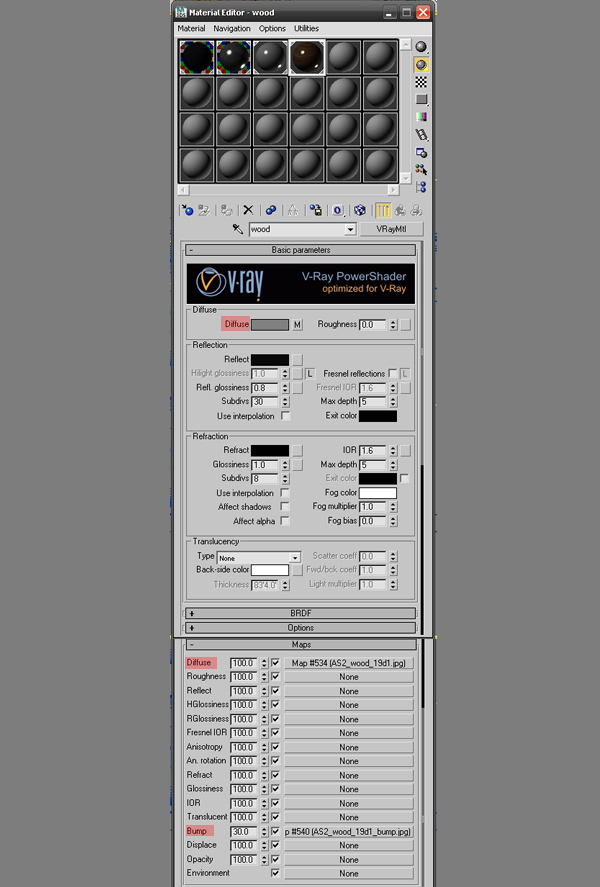Open the Utilities menu

coord(306,29)
